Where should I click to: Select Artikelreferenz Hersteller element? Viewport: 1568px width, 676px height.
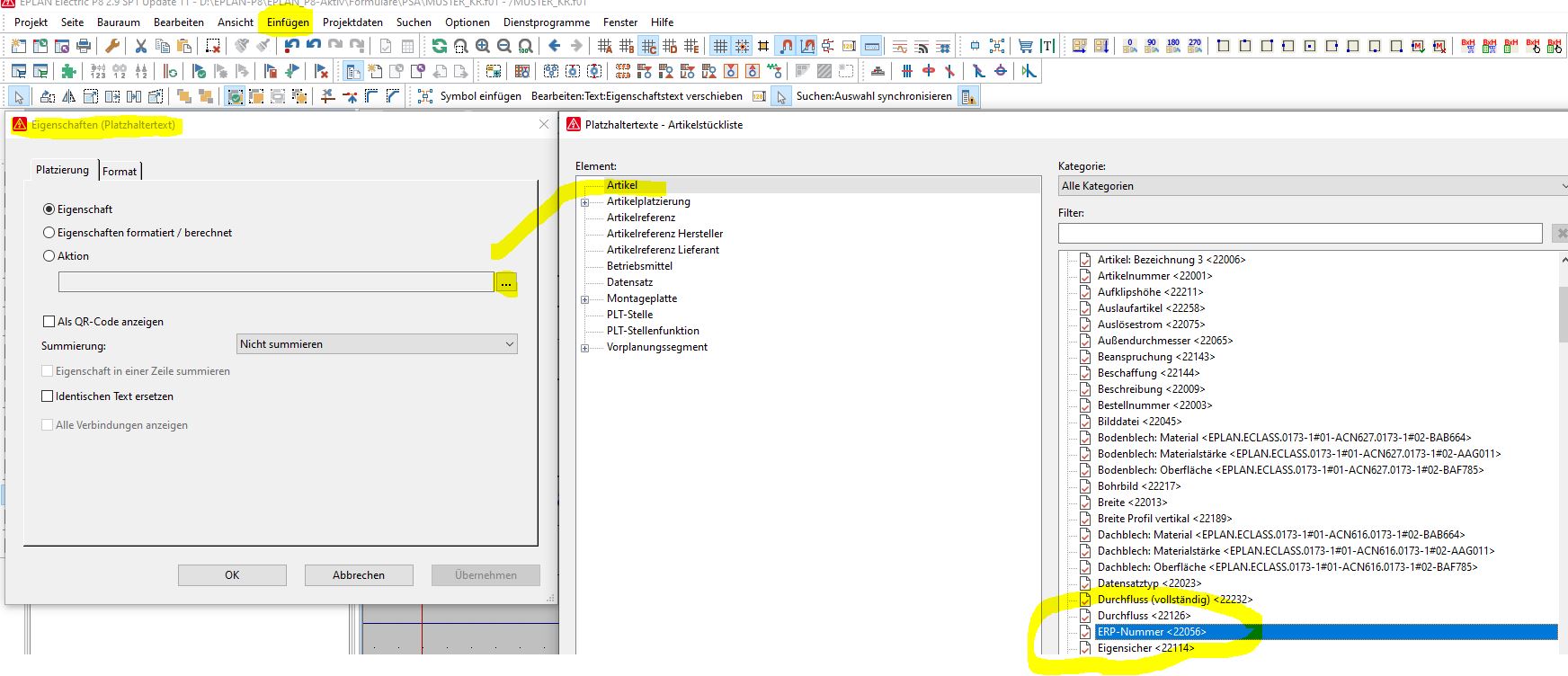pos(665,234)
